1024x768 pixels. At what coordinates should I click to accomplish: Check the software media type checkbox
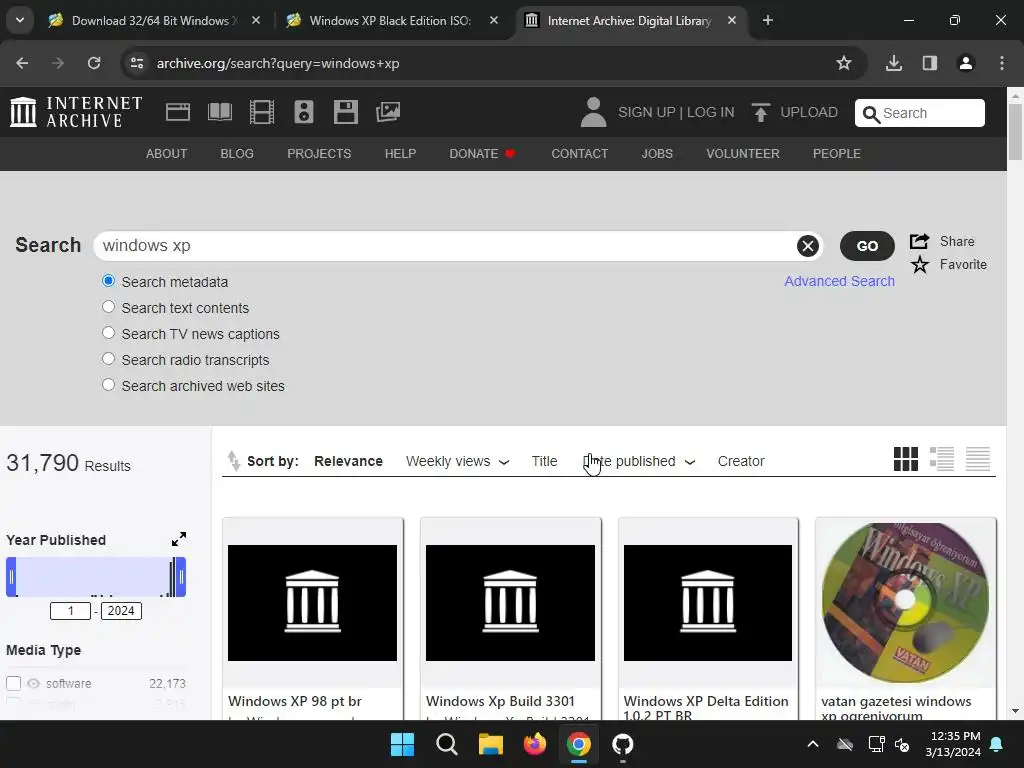point(14,683)
